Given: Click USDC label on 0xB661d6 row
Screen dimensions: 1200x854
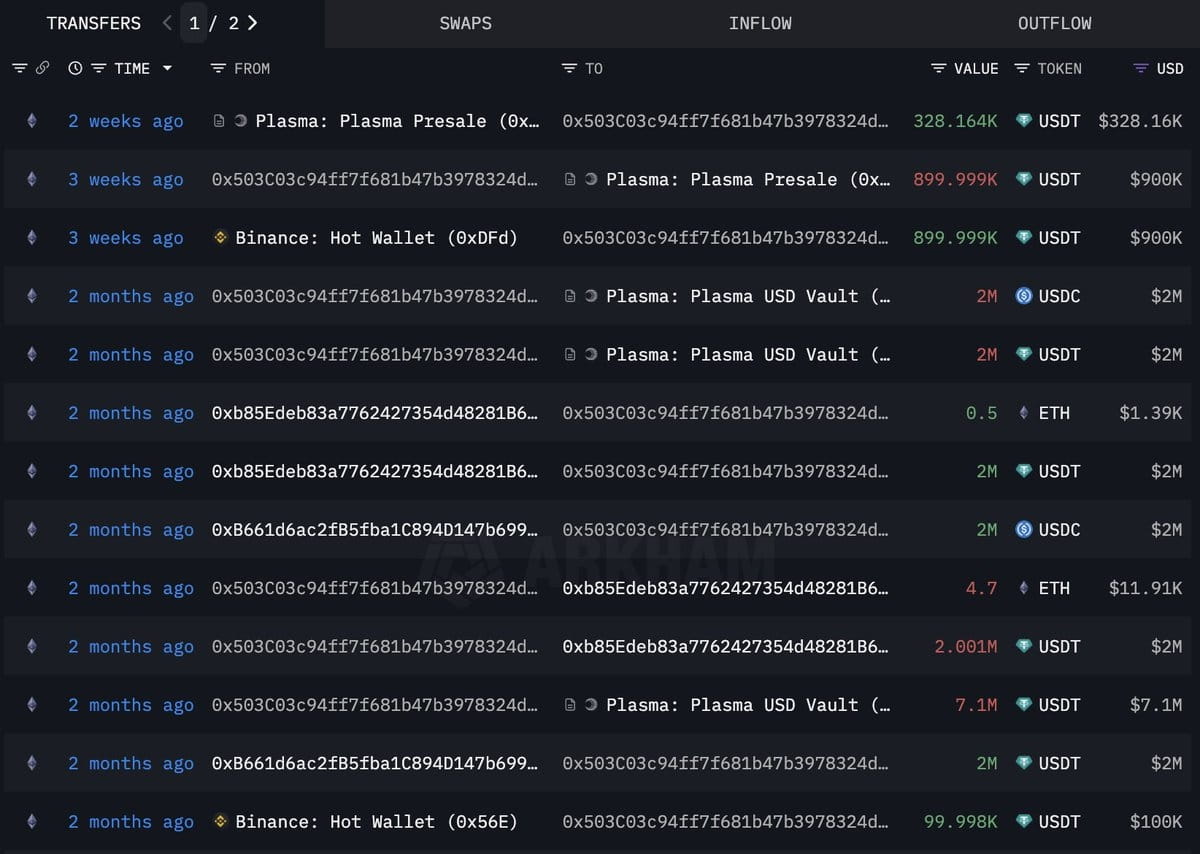Looking at the screenshot, I should point(1059,530).
